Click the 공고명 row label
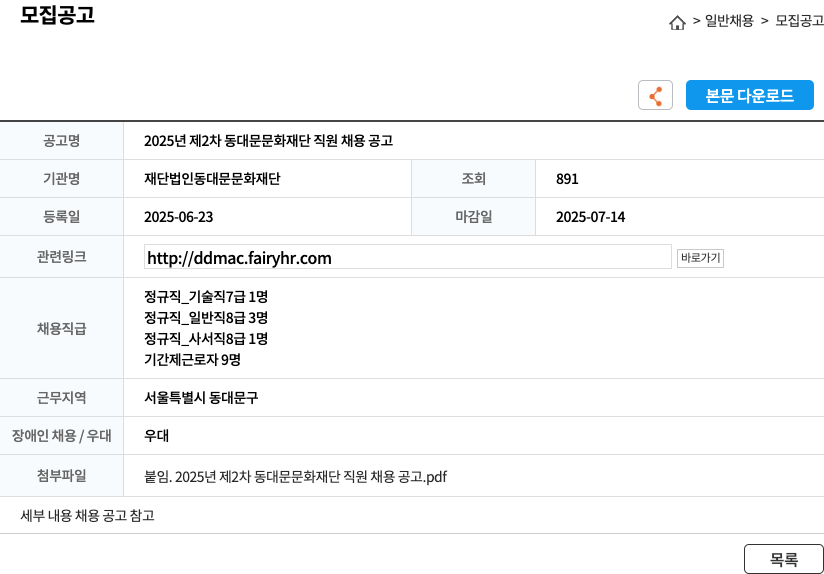This screenshot has height=574, width=824. pos(61,141)
